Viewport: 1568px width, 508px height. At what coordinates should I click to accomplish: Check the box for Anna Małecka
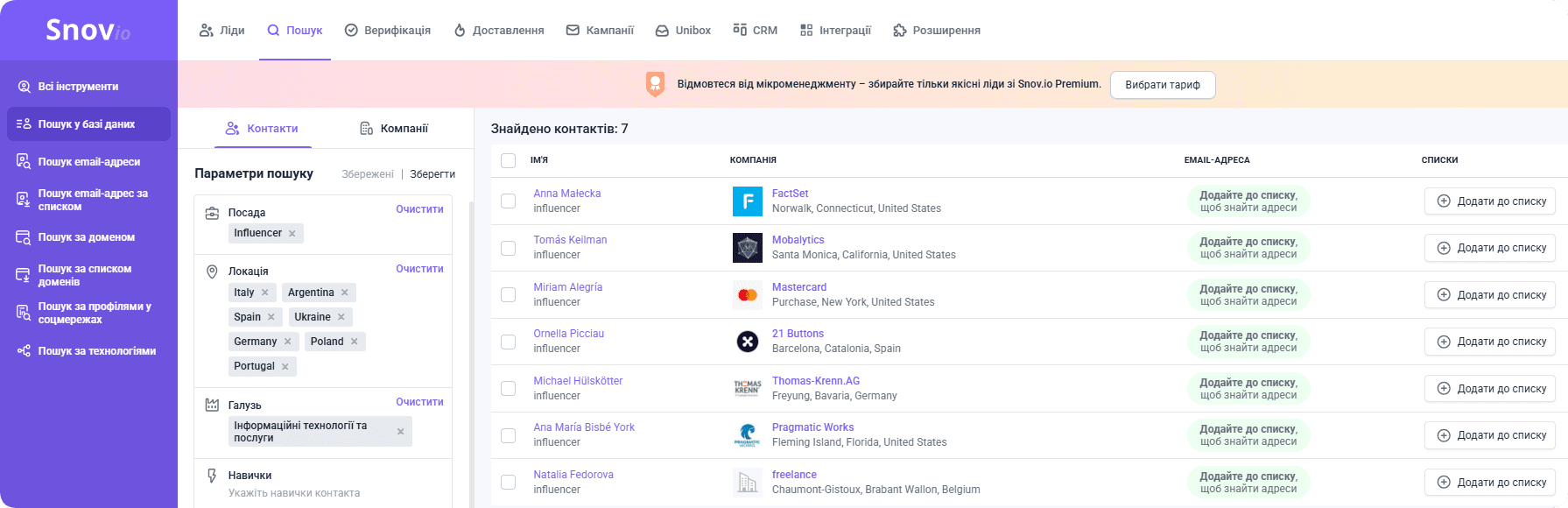click(508, 201)
